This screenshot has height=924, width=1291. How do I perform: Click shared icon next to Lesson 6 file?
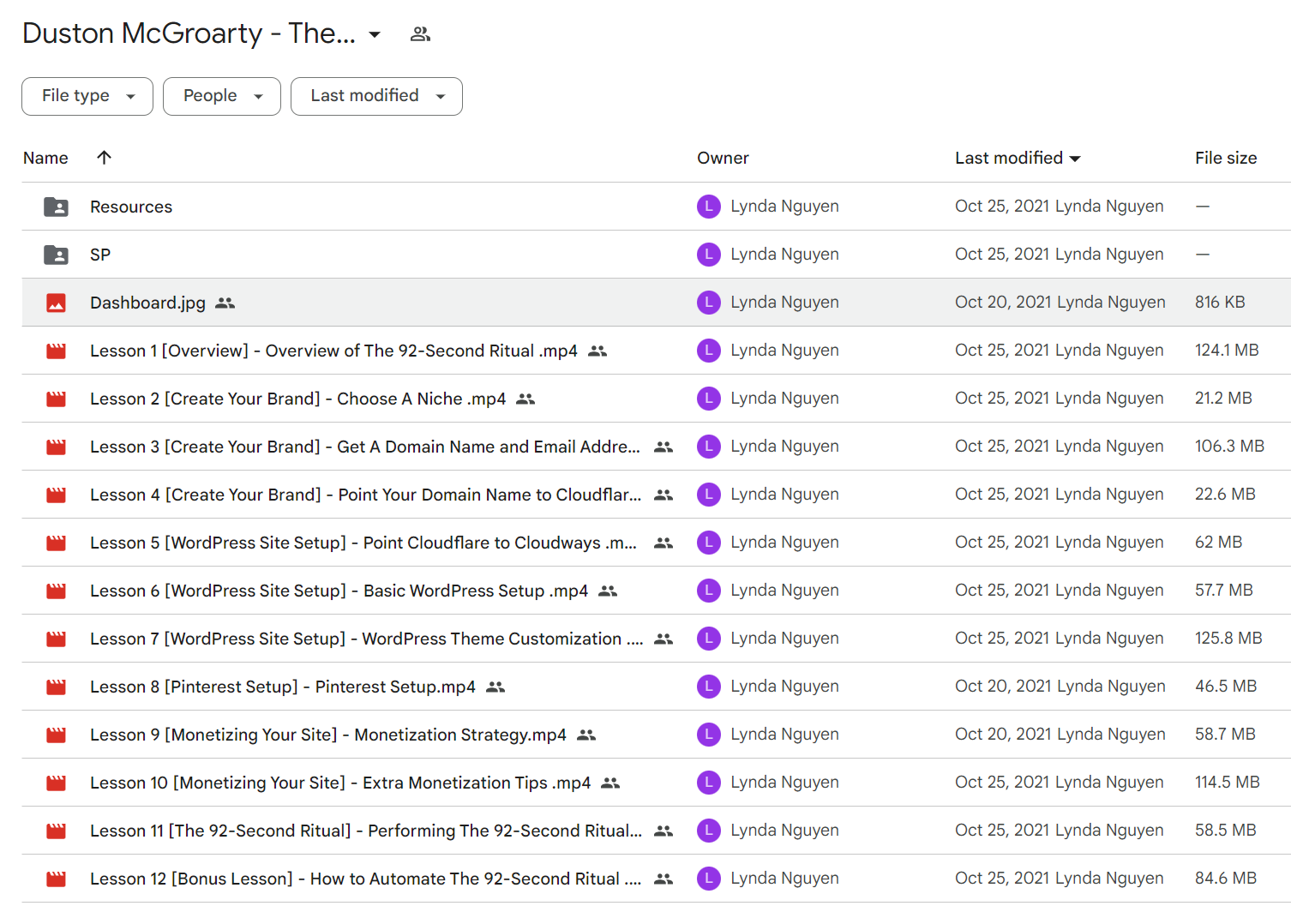pos(608,591)
